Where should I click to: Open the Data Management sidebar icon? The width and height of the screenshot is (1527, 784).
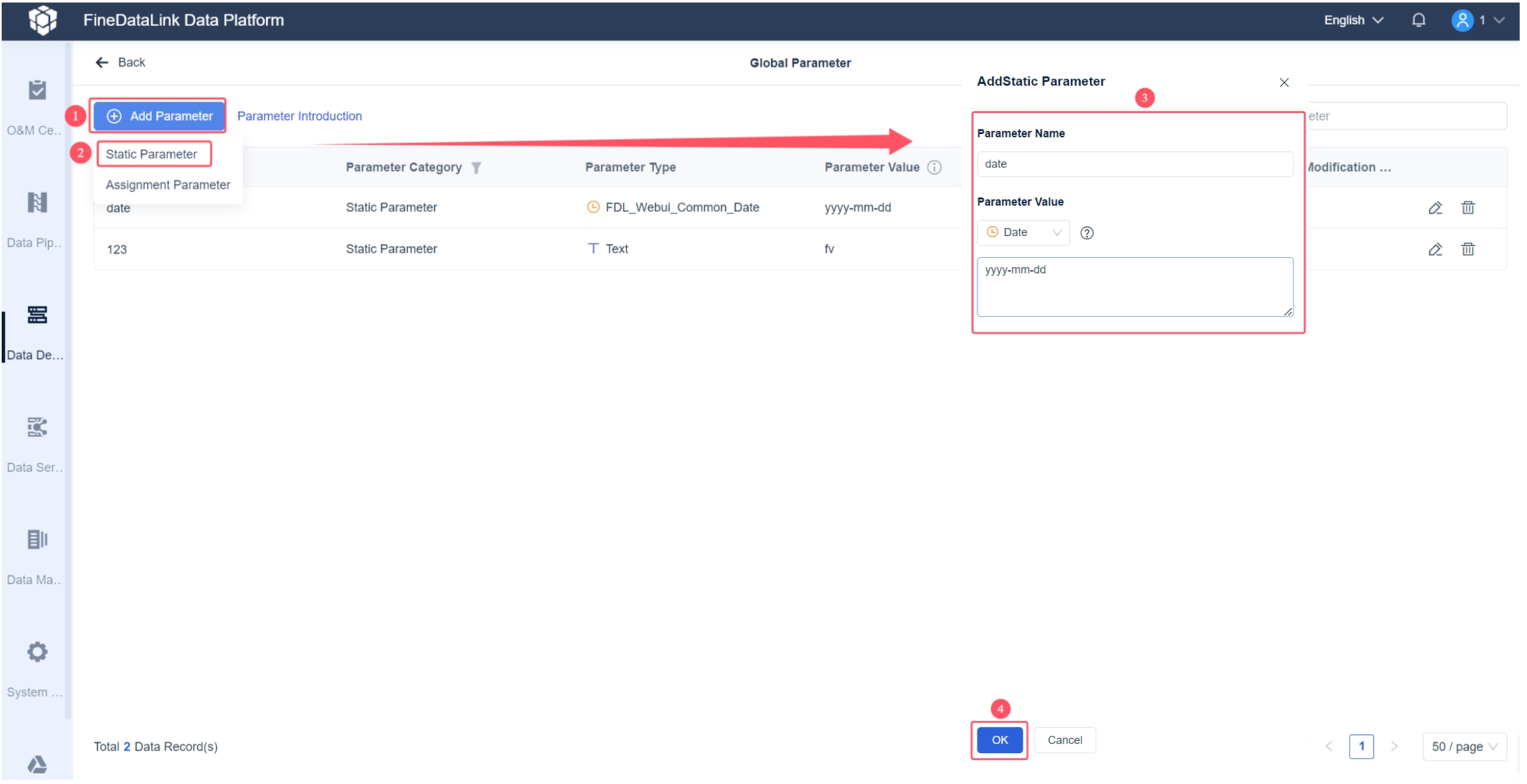tap(37, 540)
